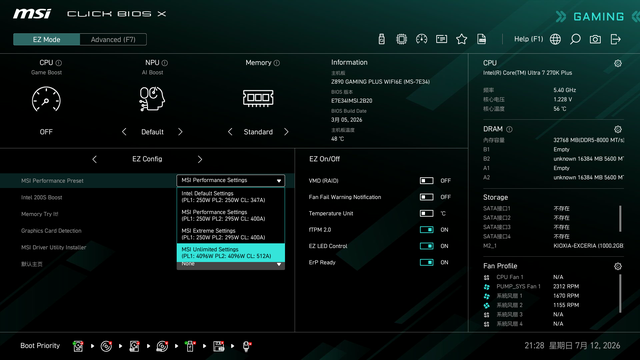This screenshot has width=640, height=360.
Task: Click the 5.40 GHz CPU frequency value
Action: point(564,90)
